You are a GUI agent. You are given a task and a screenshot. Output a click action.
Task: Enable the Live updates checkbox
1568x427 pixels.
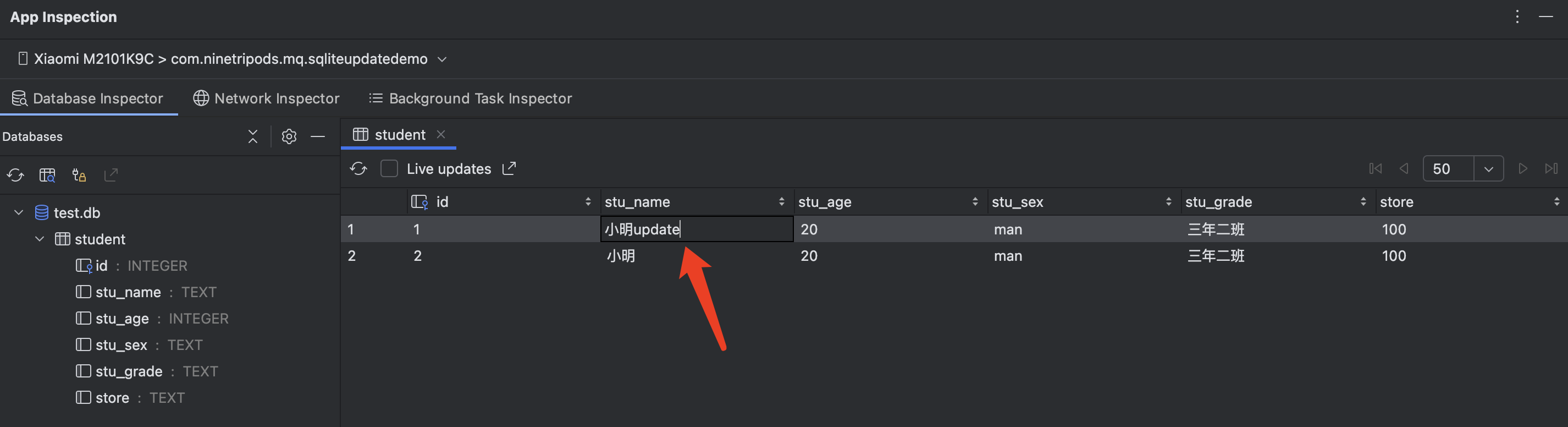[389, 169]
